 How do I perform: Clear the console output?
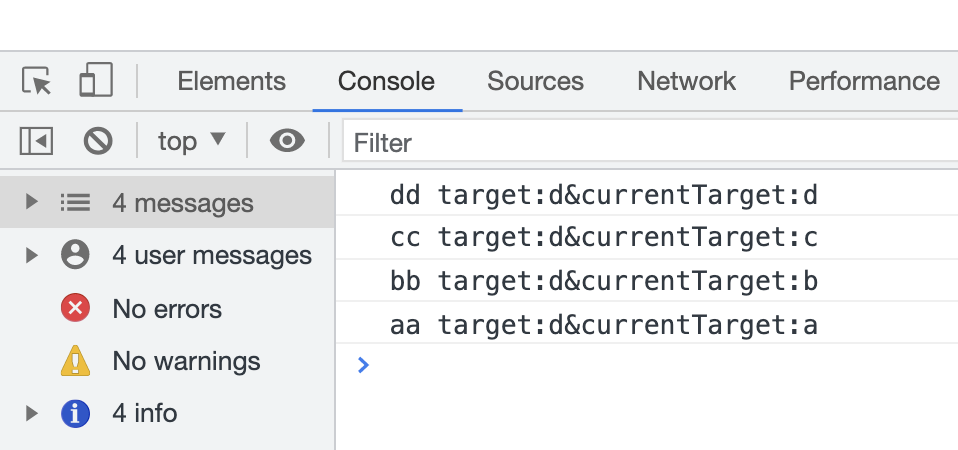click(97, 142)
